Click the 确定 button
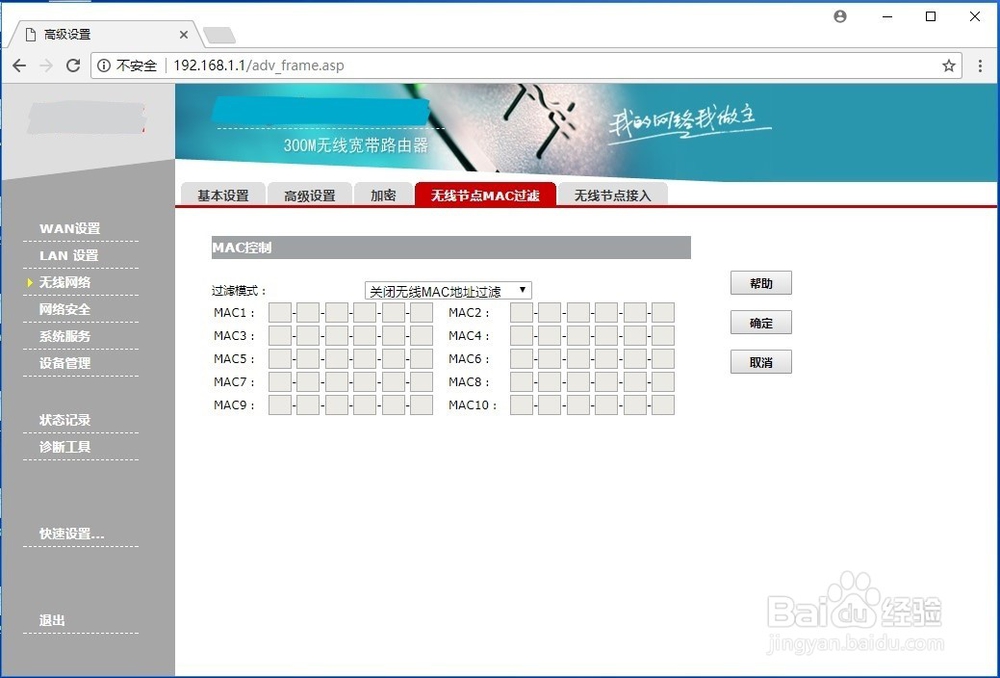Image resolution: width=1000 pixels, height=678 pixels. pyautogui.click(x=761, y=323)
